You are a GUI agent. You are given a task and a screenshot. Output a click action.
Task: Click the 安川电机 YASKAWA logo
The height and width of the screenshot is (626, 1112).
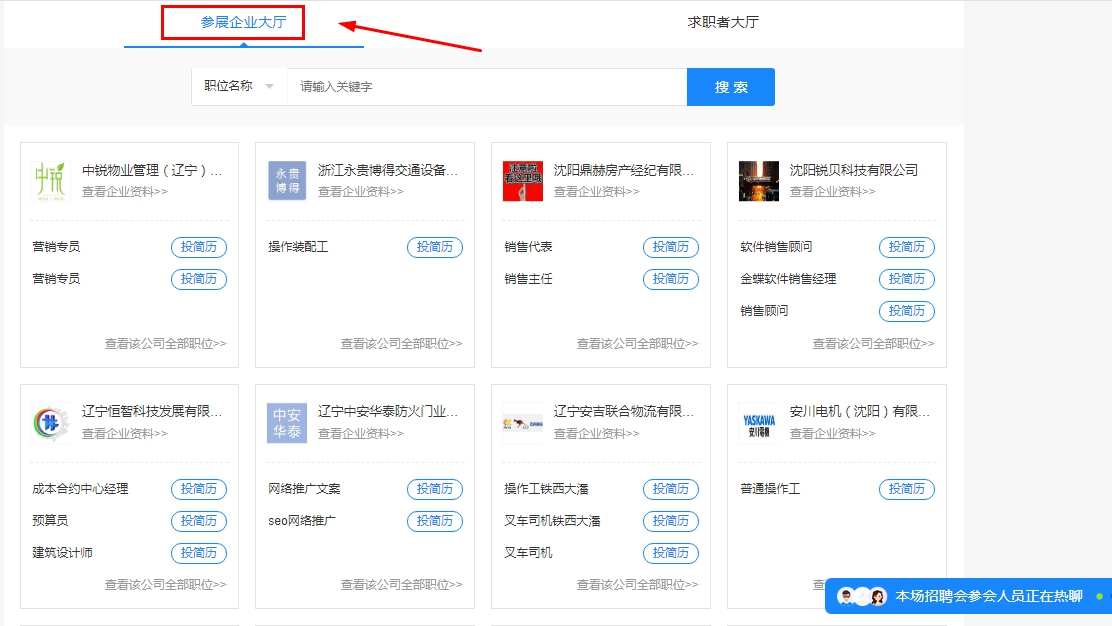pyautogui.click(x=759, y=422)
